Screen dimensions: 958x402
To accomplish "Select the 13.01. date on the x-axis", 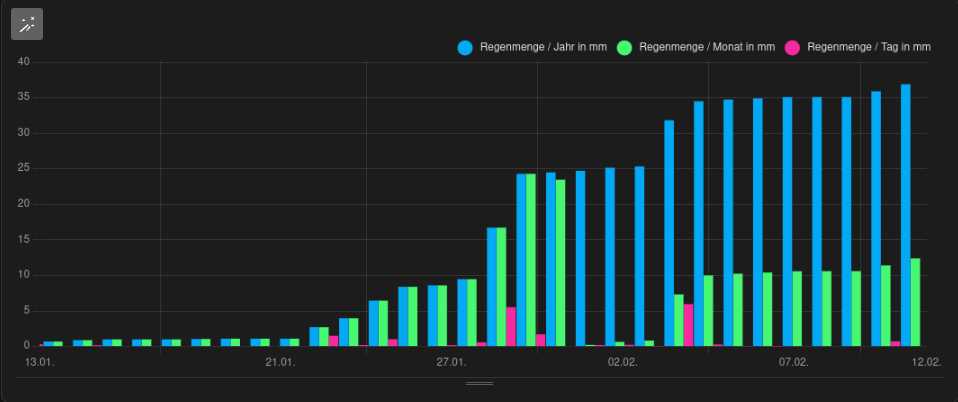I will [x=40, y=362].
